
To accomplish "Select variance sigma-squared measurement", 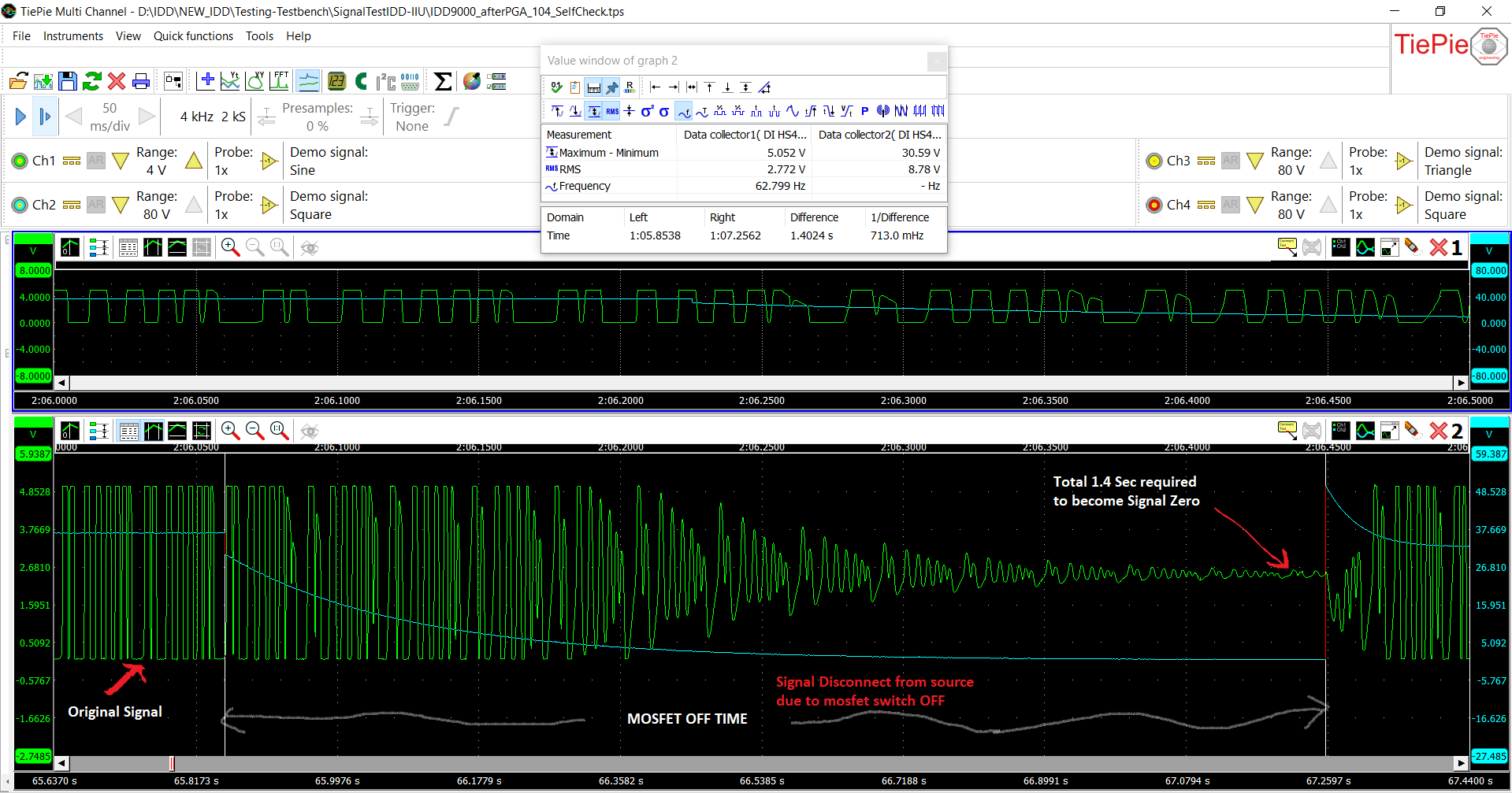I will click(x=647, y=111).
